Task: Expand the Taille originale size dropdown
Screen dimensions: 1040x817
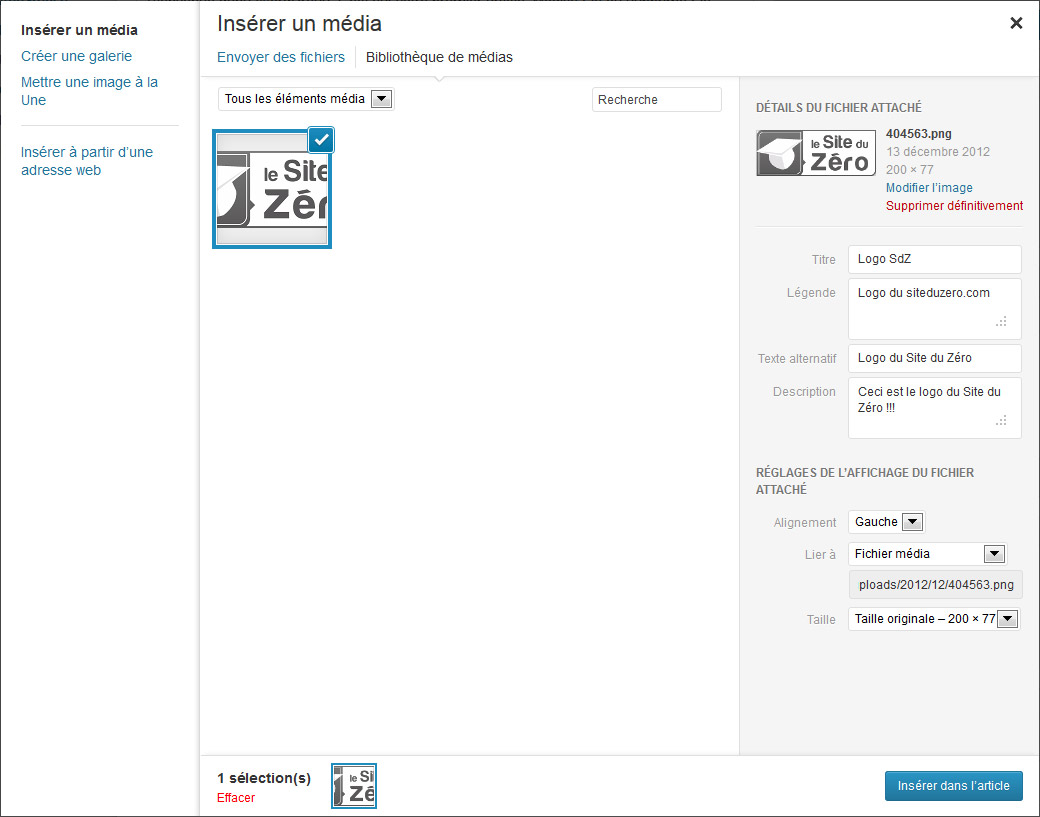Action: [x=933, y=619]
